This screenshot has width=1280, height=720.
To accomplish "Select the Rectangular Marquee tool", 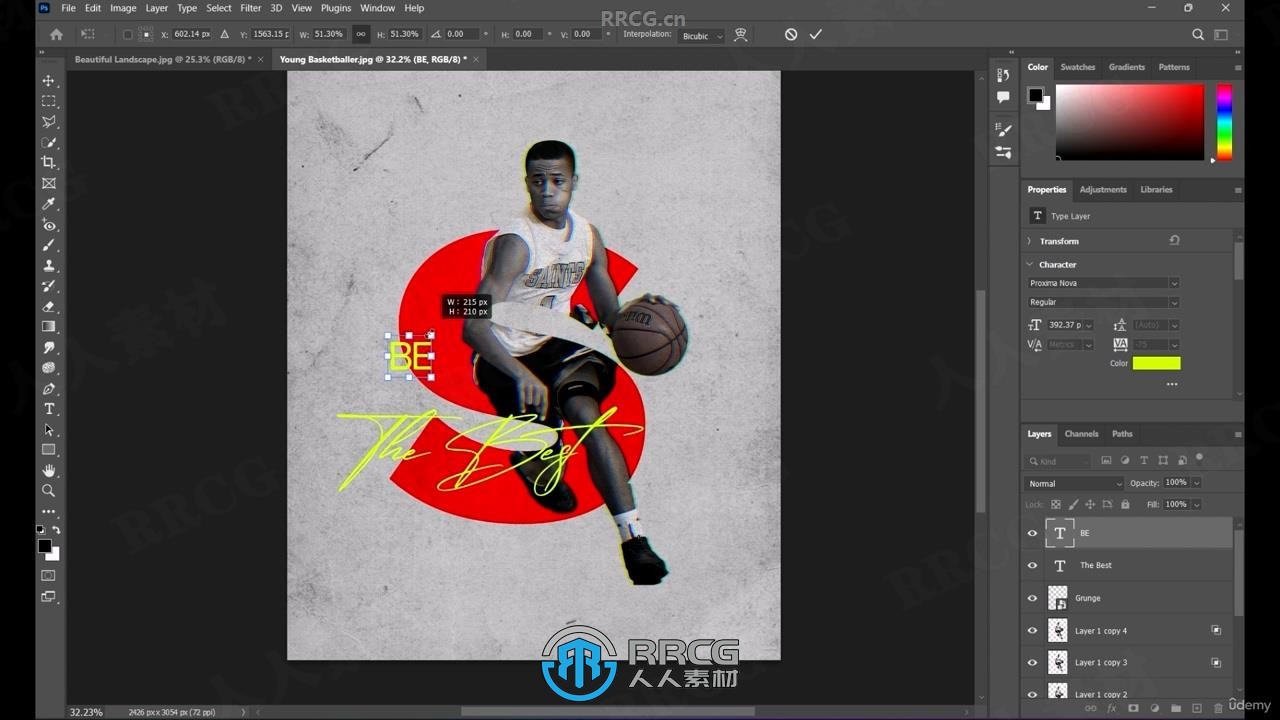I will [48, 101].
